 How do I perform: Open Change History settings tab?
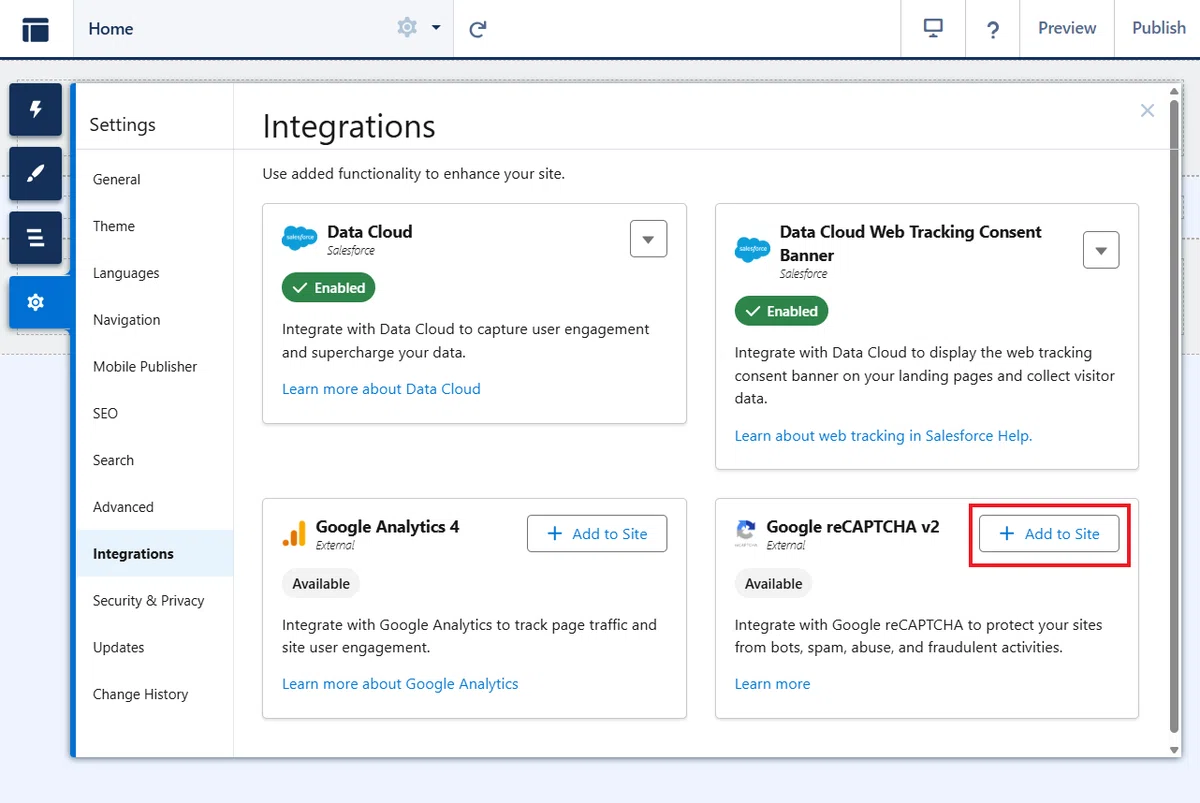tap(155, 695)
